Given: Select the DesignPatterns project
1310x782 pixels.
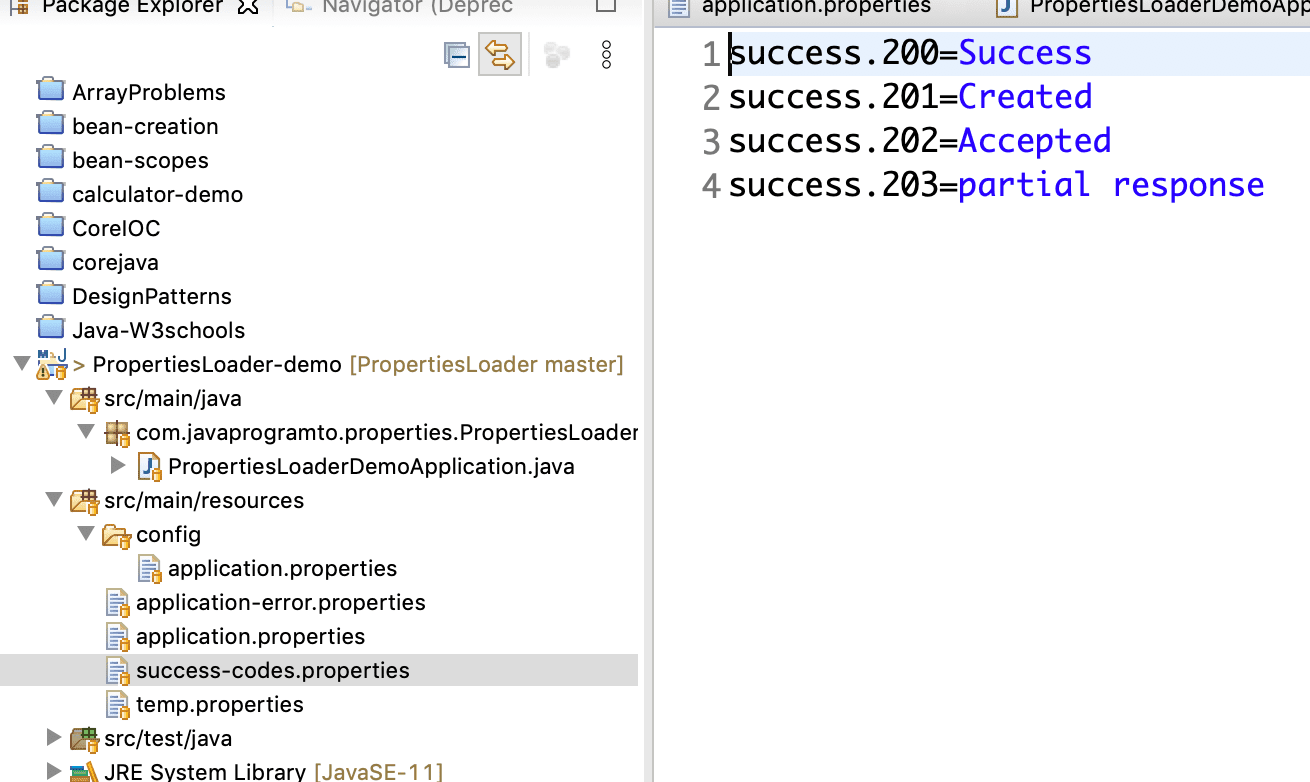Looking at the screenshot, I should pyautogui.click(x=152, y=295).
